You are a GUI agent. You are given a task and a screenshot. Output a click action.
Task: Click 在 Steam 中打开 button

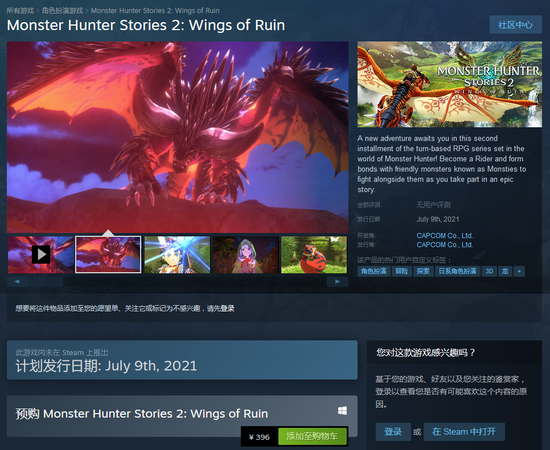pos(464,432)
